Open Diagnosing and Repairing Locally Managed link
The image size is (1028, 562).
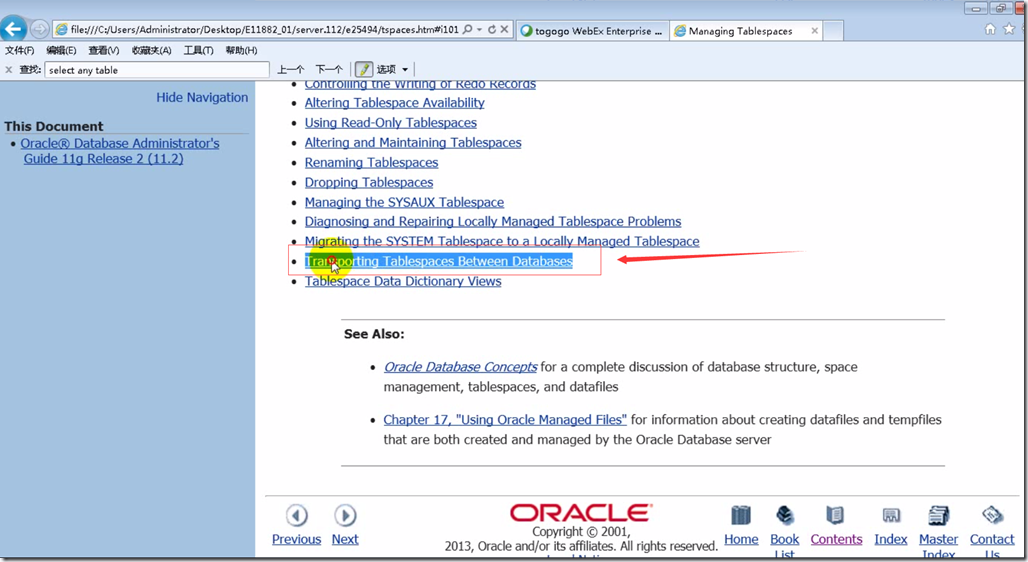[493, 222]
